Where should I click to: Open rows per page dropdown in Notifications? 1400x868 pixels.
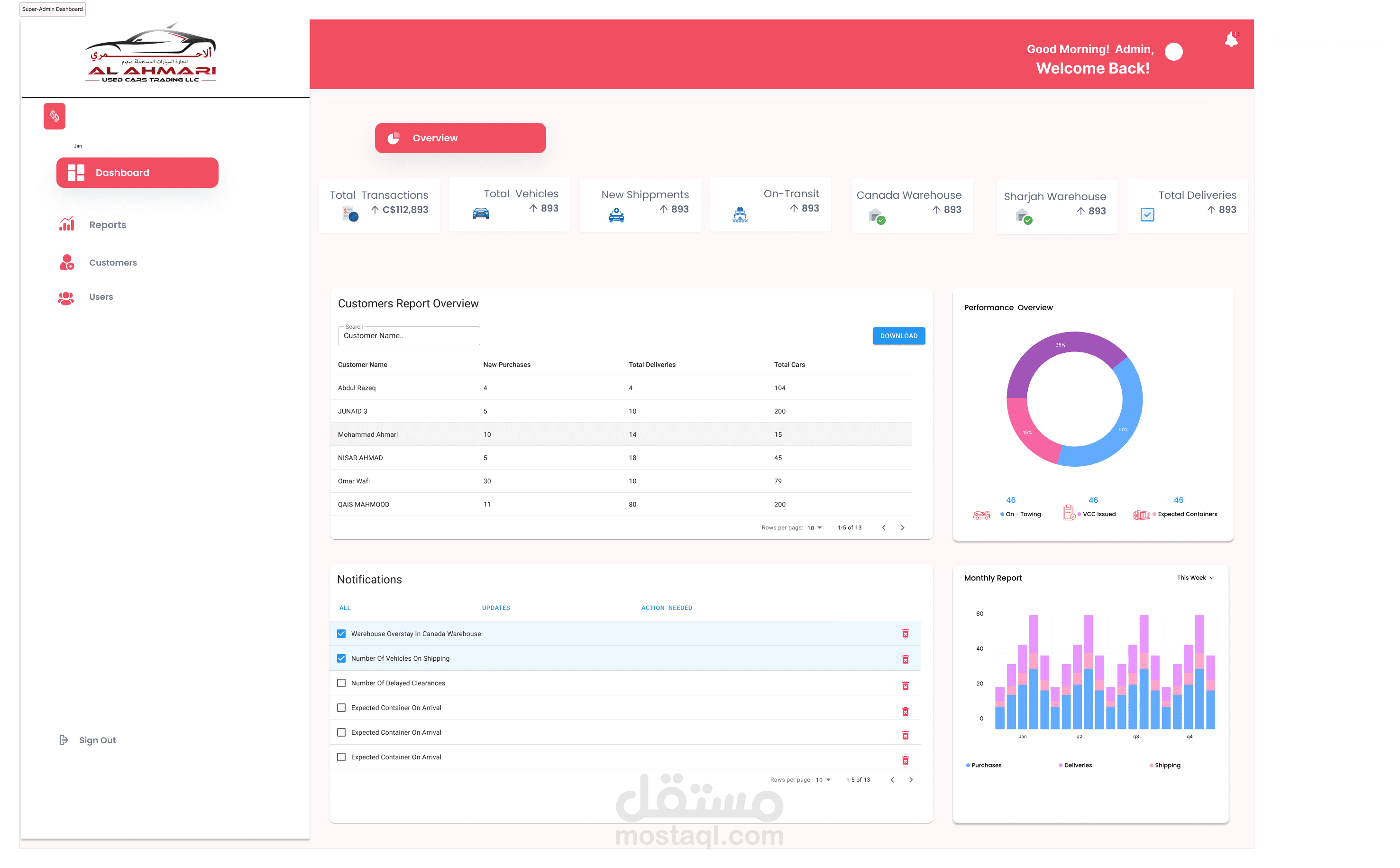(x=824, y=780)
